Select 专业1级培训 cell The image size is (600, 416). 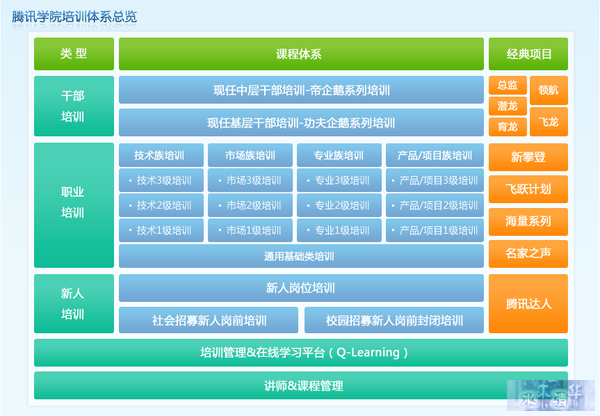[339, 230]
